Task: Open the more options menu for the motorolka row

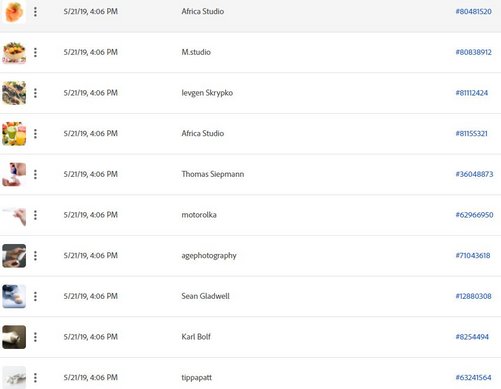Action: point(35,215)
